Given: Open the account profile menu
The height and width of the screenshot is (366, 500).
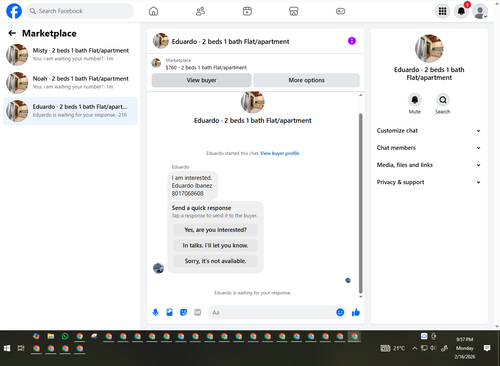Looking at the screenshot, I should pos(480,11).
